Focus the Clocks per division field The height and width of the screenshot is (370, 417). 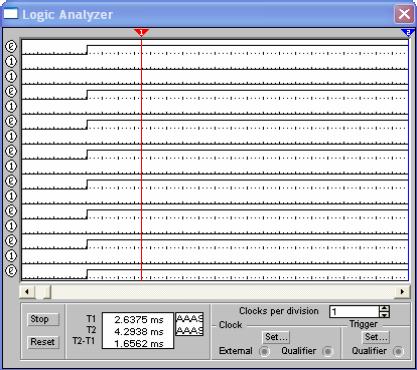pos(354,312)
